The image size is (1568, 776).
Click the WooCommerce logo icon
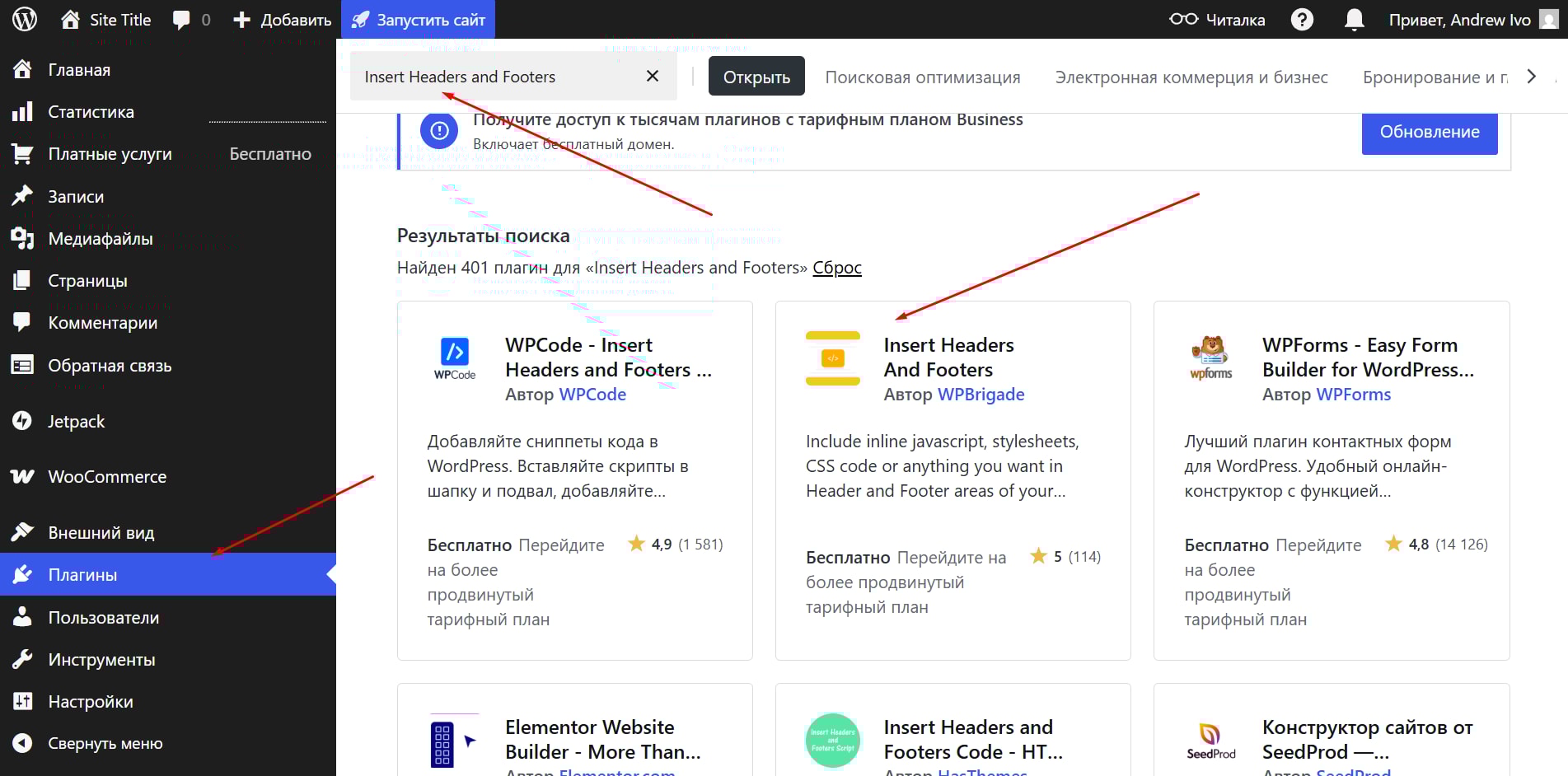tap(22, 476)
